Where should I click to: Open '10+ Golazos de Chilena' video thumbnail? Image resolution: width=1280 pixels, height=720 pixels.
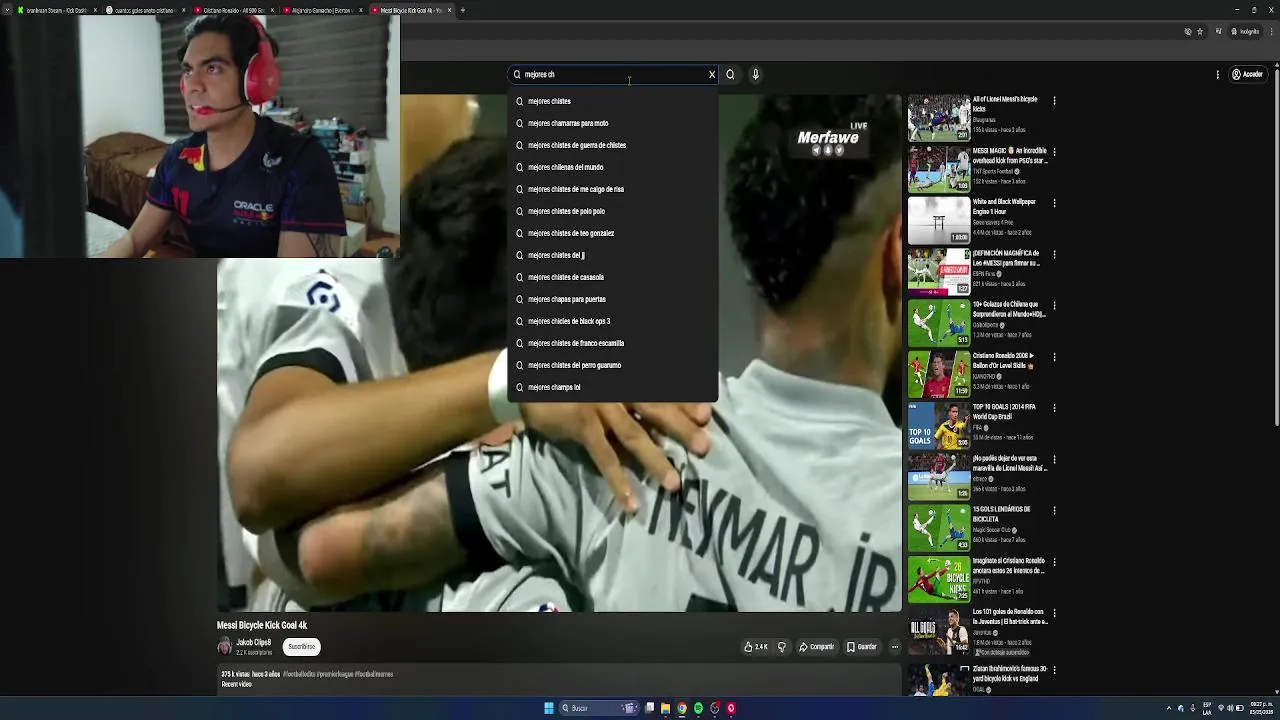pyautogui.click(x=939, y=322)
